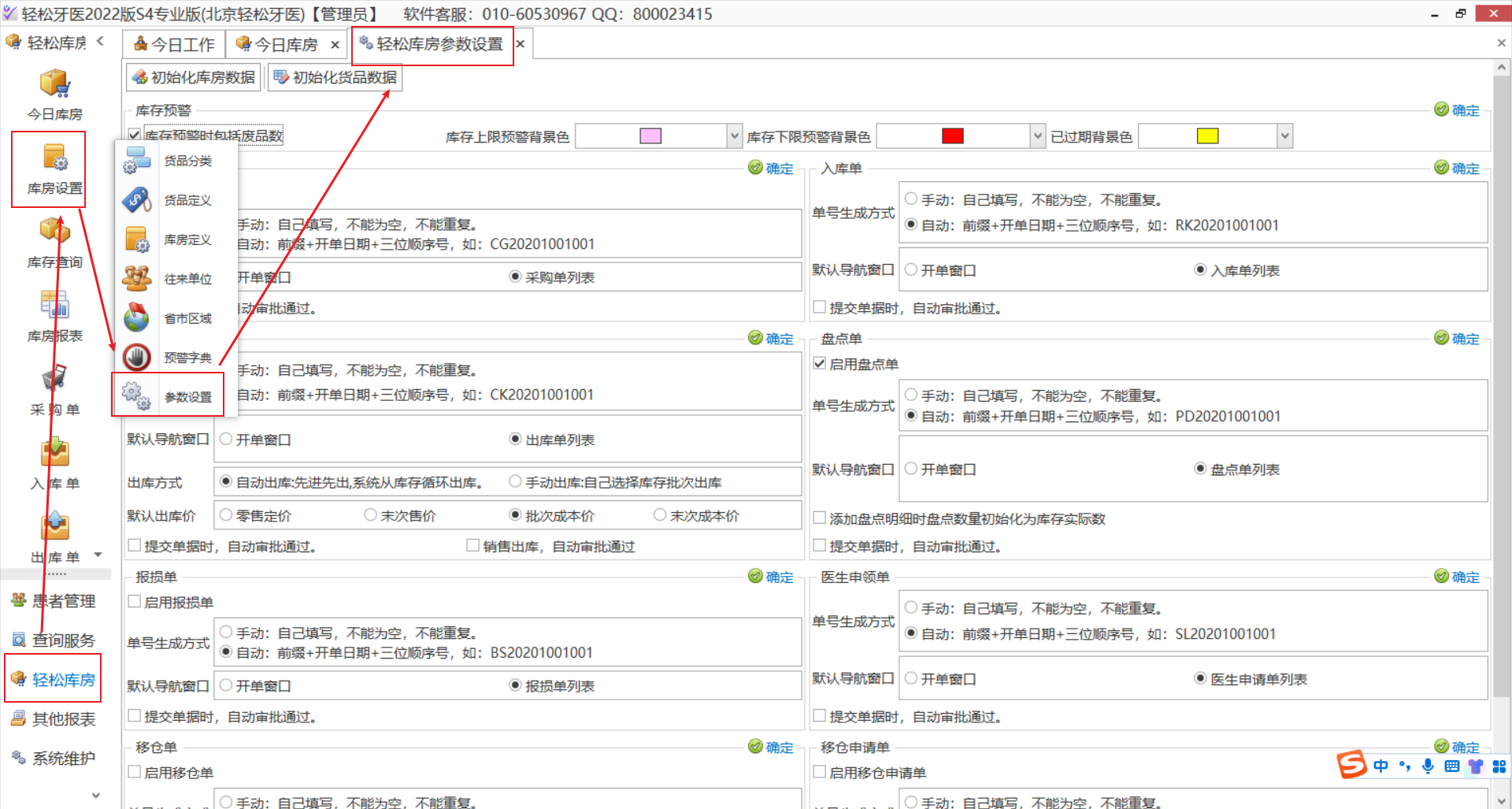Open 轻松库房 navigation group

click(54, 679)
